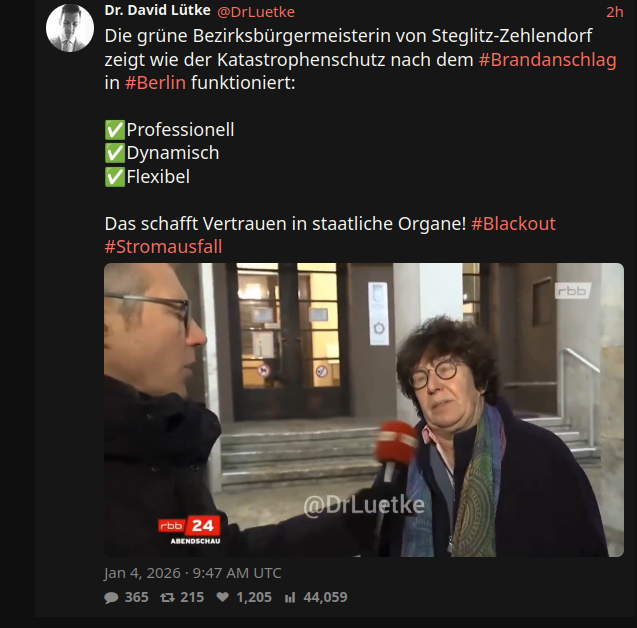
Task: Open the comment replies icon
Action: tap(111, 598)
